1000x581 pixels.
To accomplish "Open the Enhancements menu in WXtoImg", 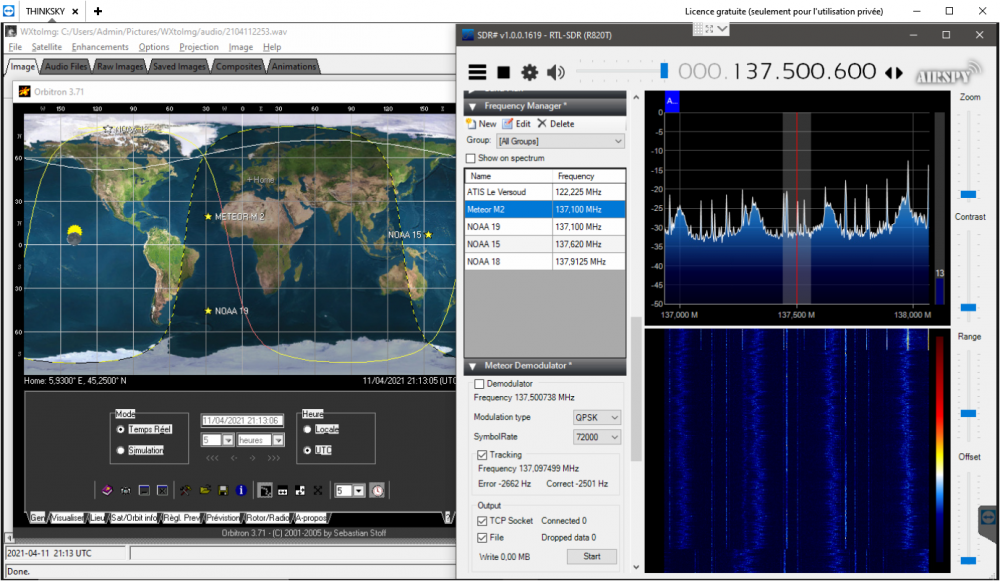I will tap(99, 47).
